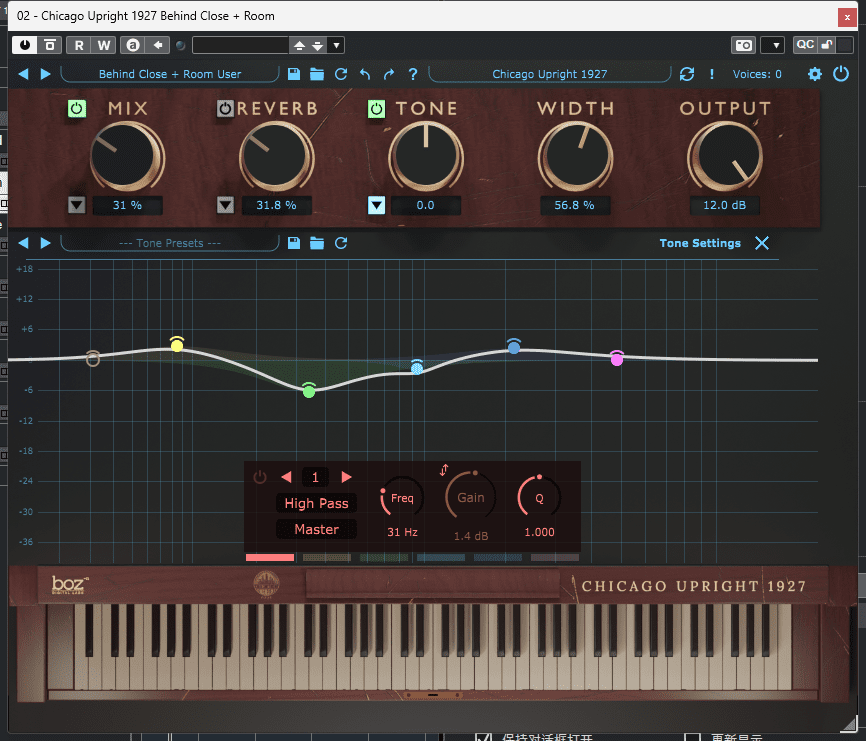
Task: Expand the REVERB settings arrow
Action: 225,205
